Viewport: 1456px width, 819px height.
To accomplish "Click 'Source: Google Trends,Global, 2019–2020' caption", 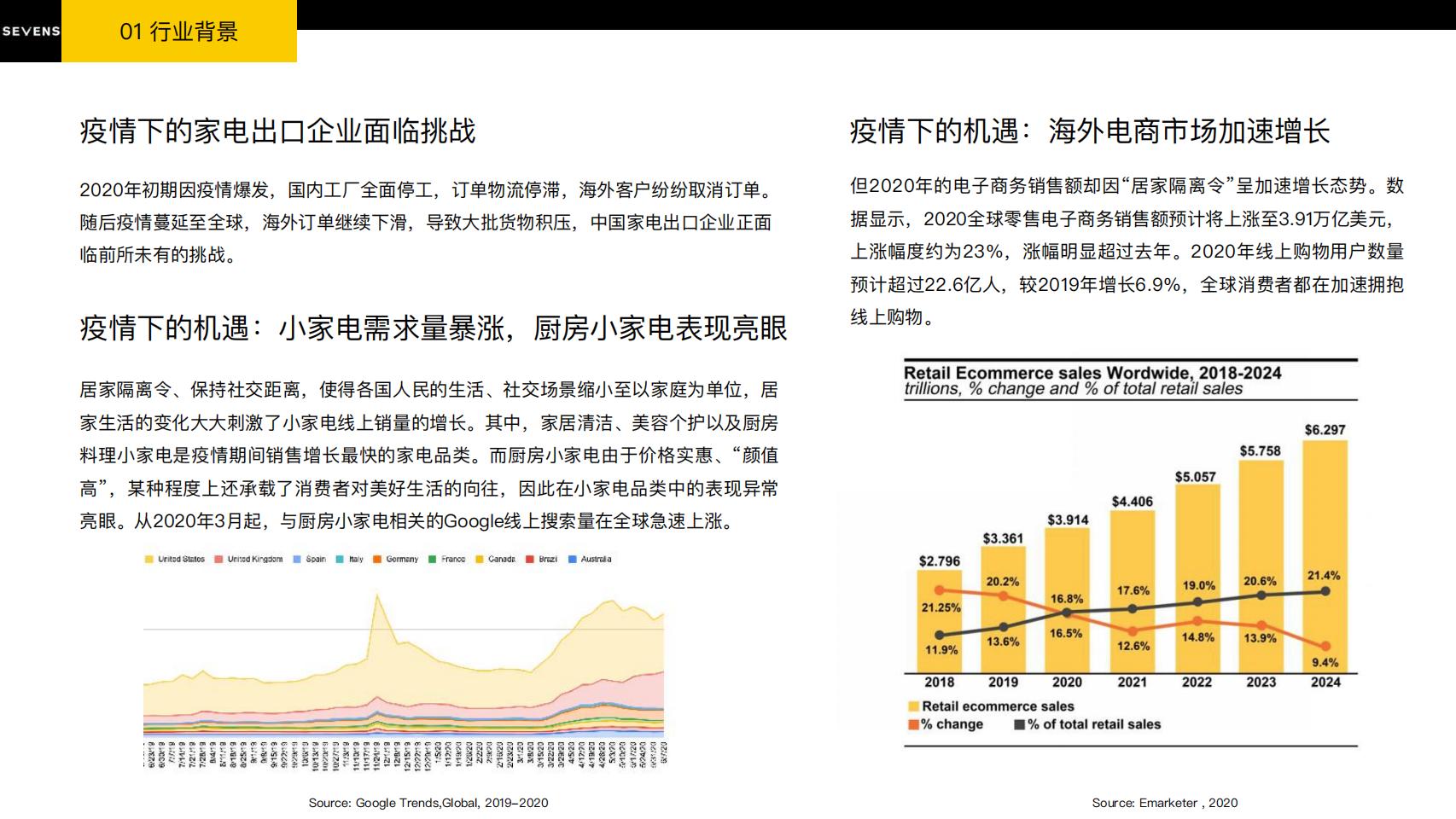I will (x=428, y=803).
